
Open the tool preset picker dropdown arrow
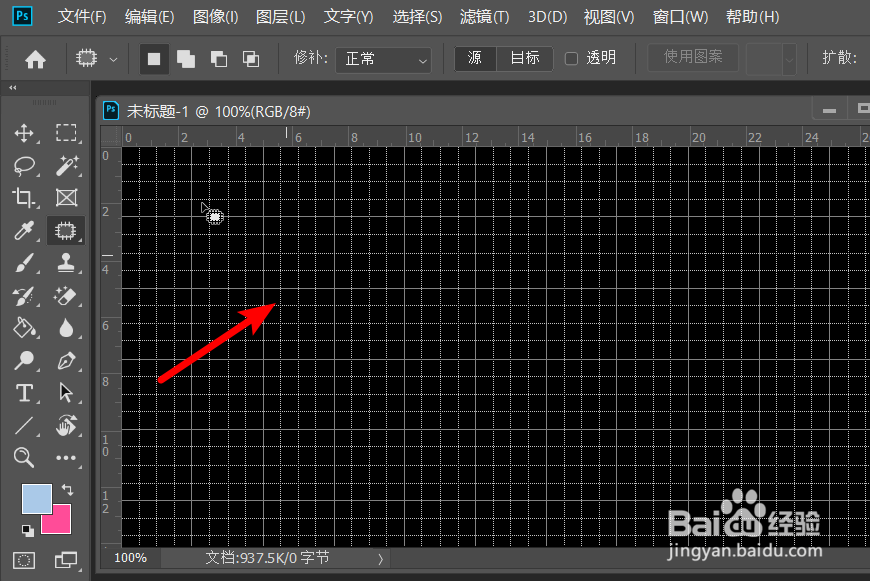click(113, 59)
